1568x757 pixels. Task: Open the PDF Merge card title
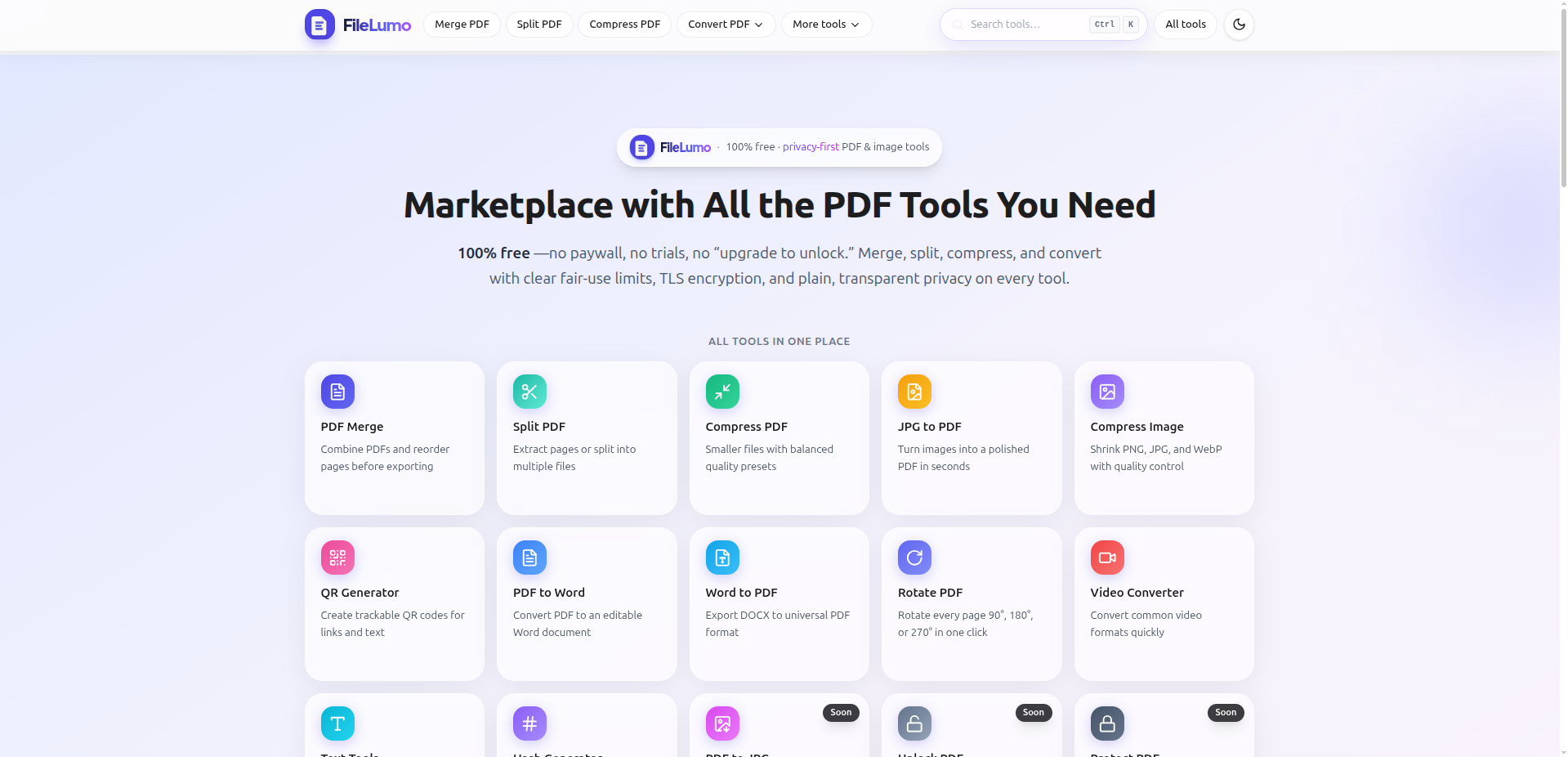click(x=352, y=427)
